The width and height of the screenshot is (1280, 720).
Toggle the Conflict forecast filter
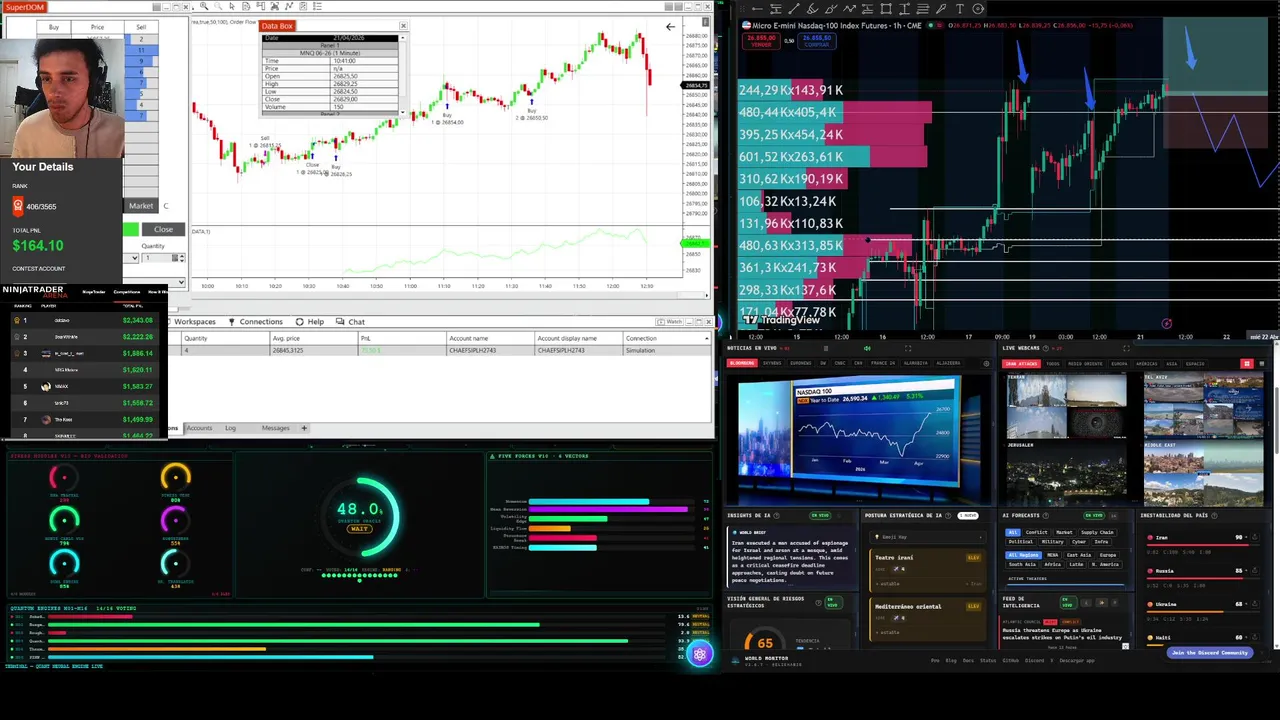coord(1036,532)
